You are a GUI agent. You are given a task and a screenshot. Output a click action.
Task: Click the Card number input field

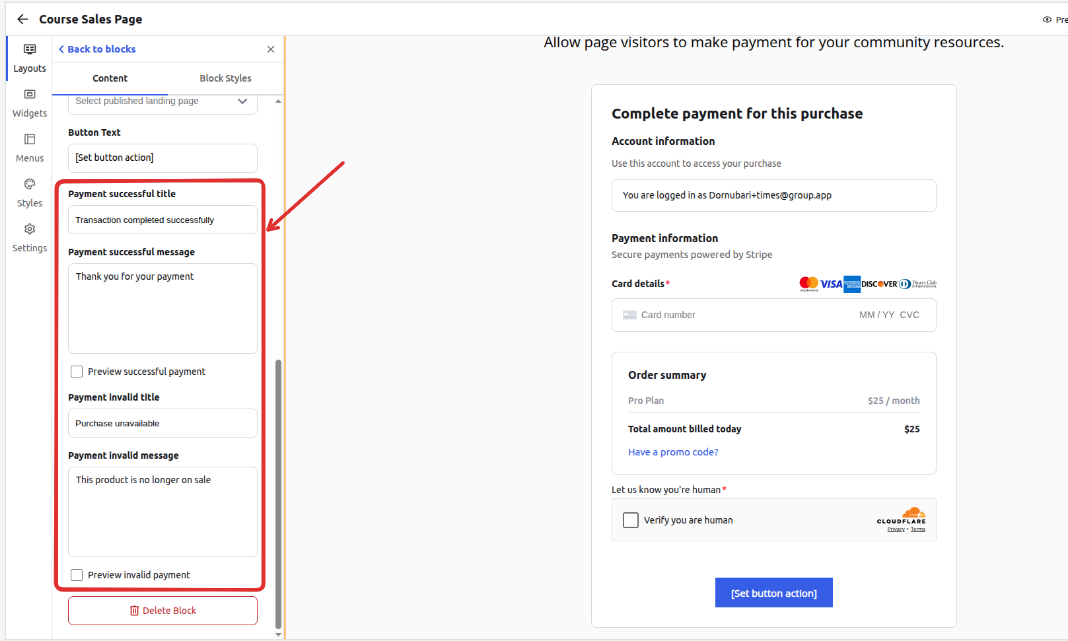click(x=740, y=315)
